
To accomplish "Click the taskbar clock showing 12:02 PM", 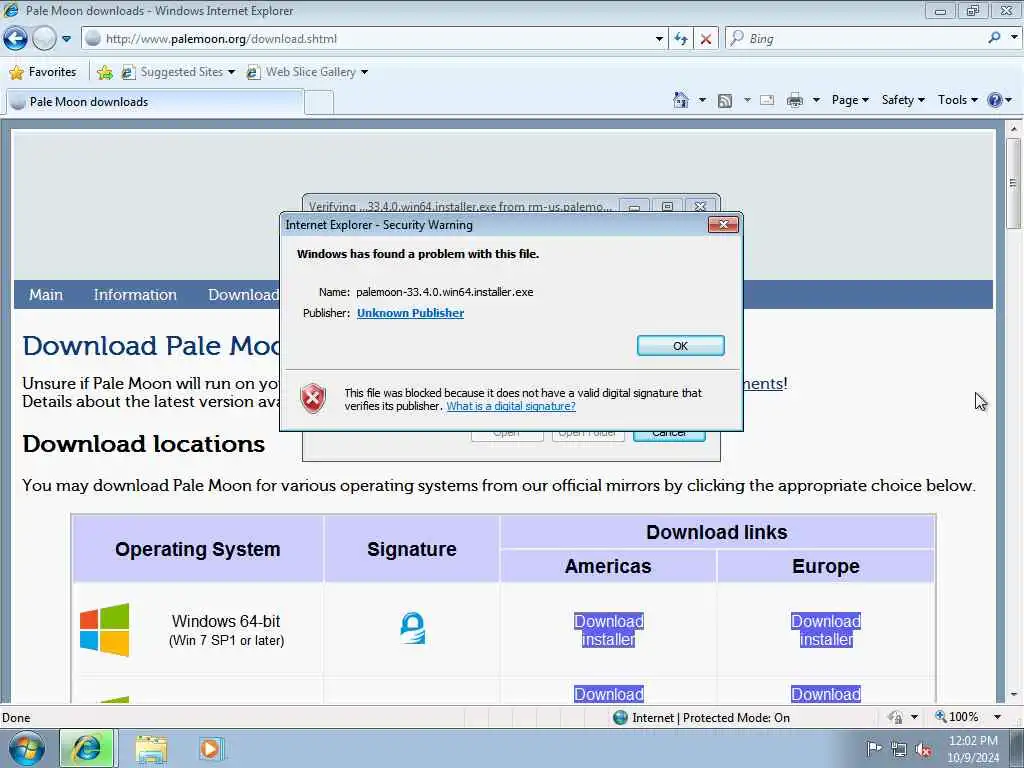I will coord(973,749).
